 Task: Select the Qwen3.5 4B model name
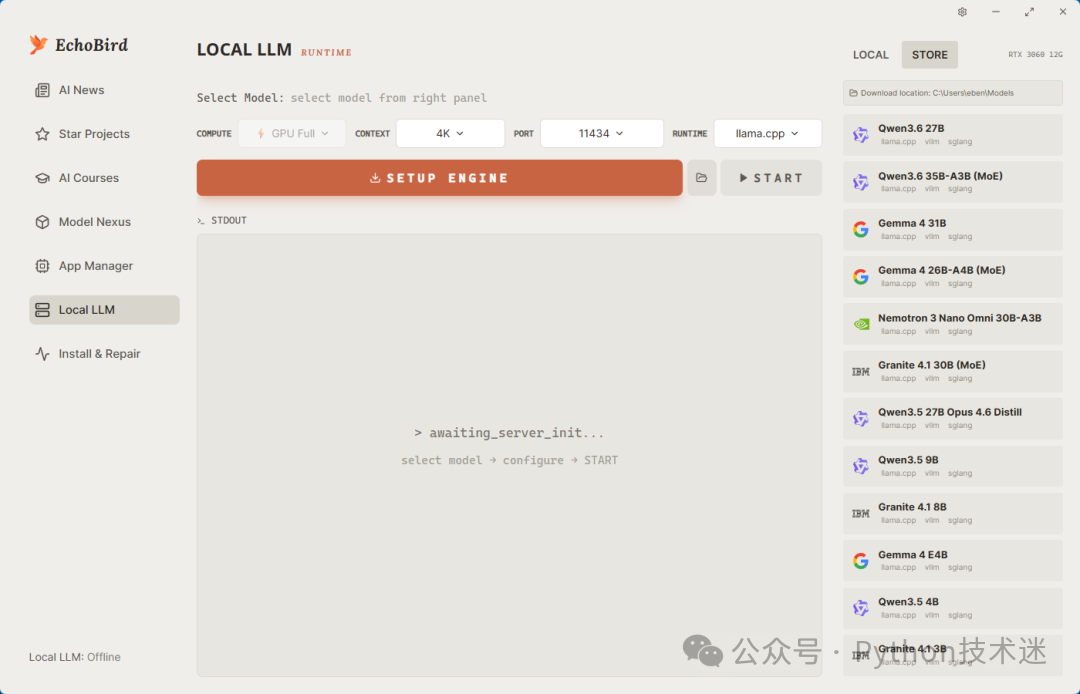point(908,602)
